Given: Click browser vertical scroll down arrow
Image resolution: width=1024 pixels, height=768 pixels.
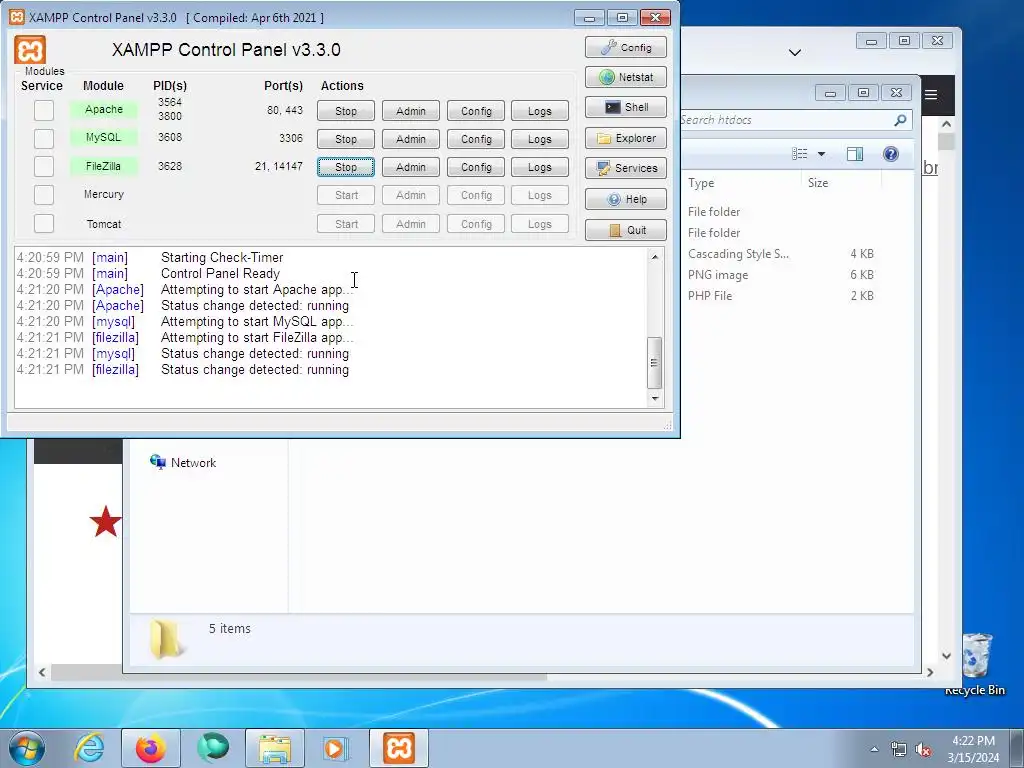Looking at the screenshot, I should (947, 656).
